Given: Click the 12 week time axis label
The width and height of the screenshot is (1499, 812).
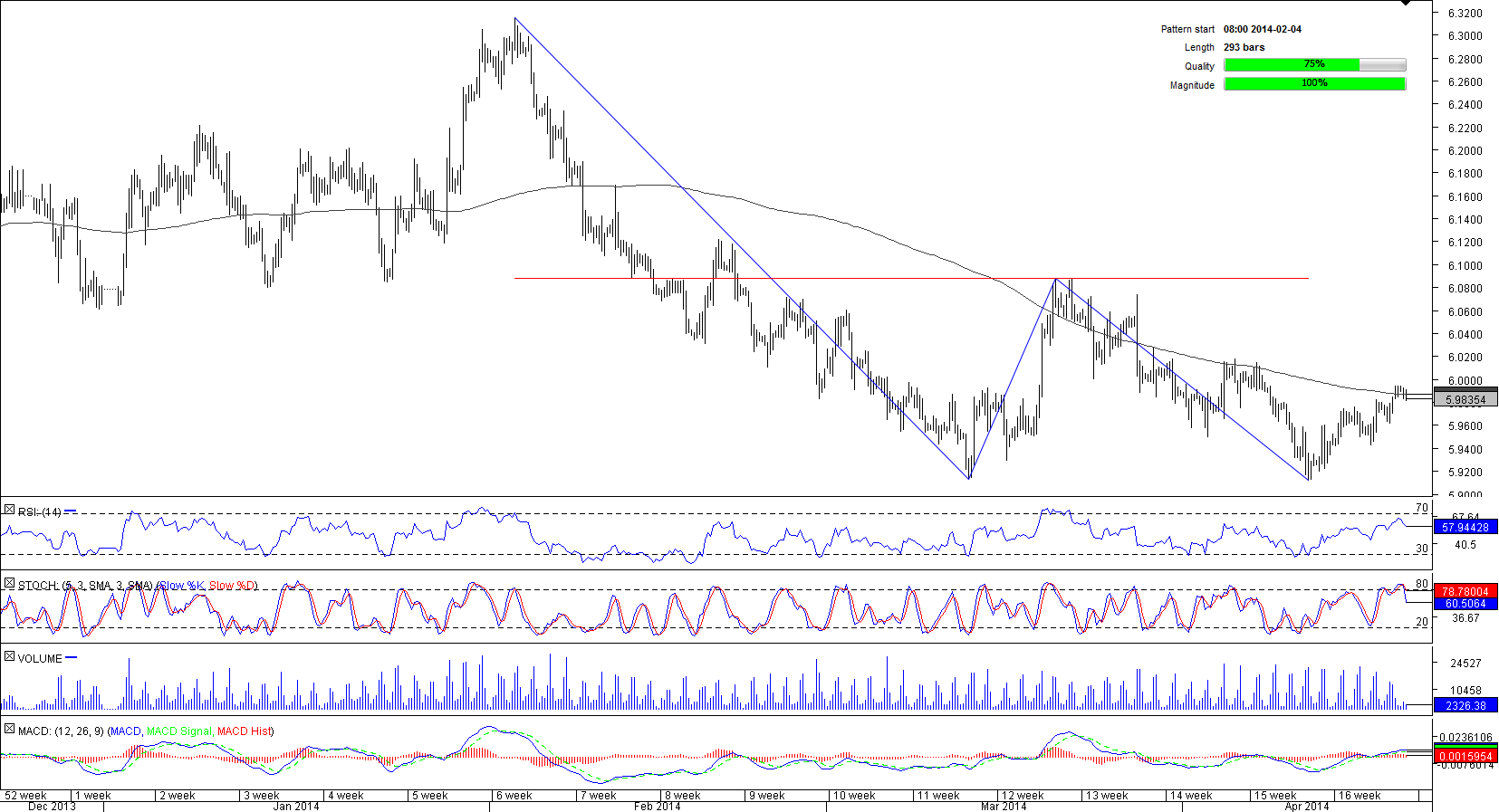Looking at the screenshot, I should point(1023,796).
